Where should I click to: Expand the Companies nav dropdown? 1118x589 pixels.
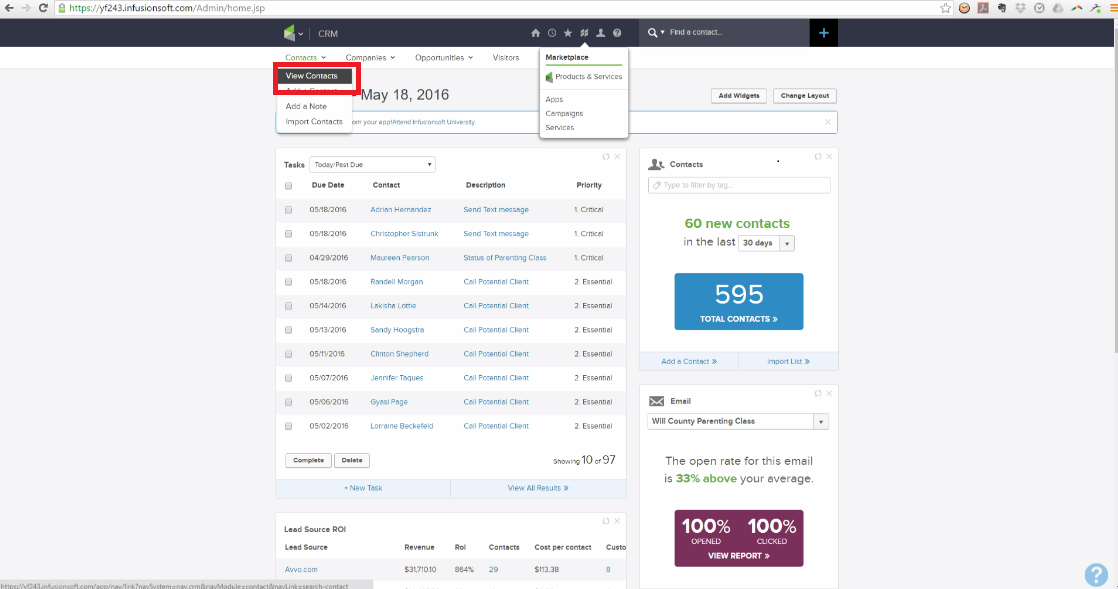(x=370, y=58)
